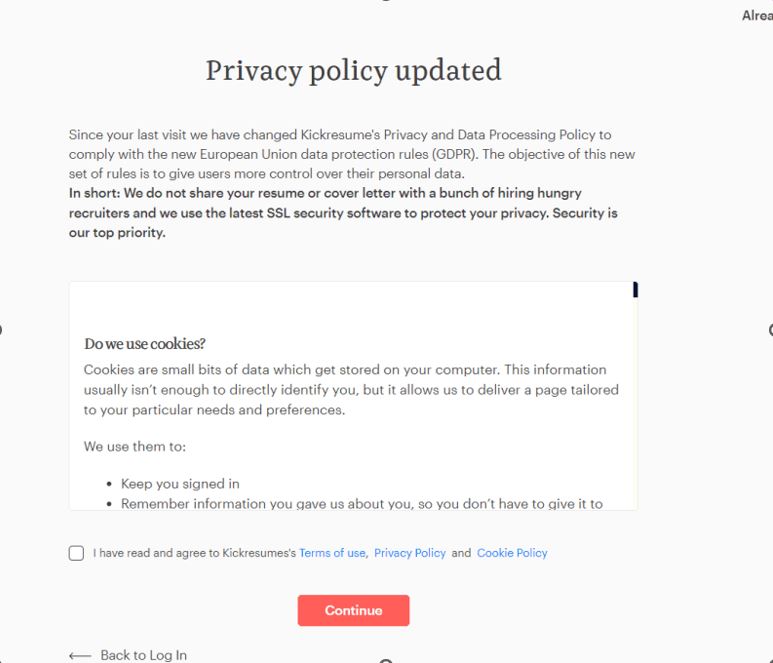Click the 'We use them to:' line

pos(135,447)
